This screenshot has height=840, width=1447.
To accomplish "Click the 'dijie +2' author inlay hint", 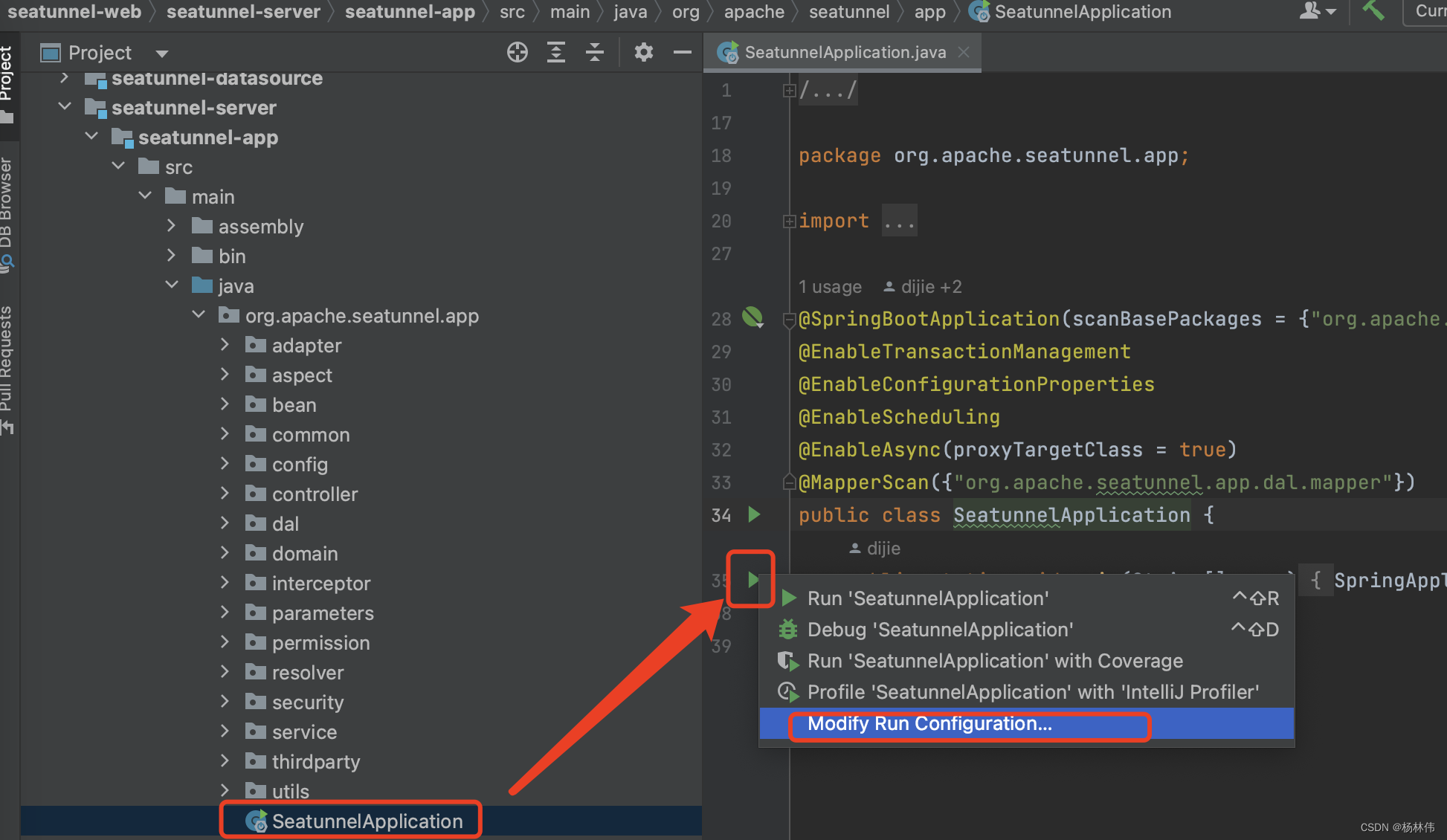I will pyautogui.click(x=922, y=286).
